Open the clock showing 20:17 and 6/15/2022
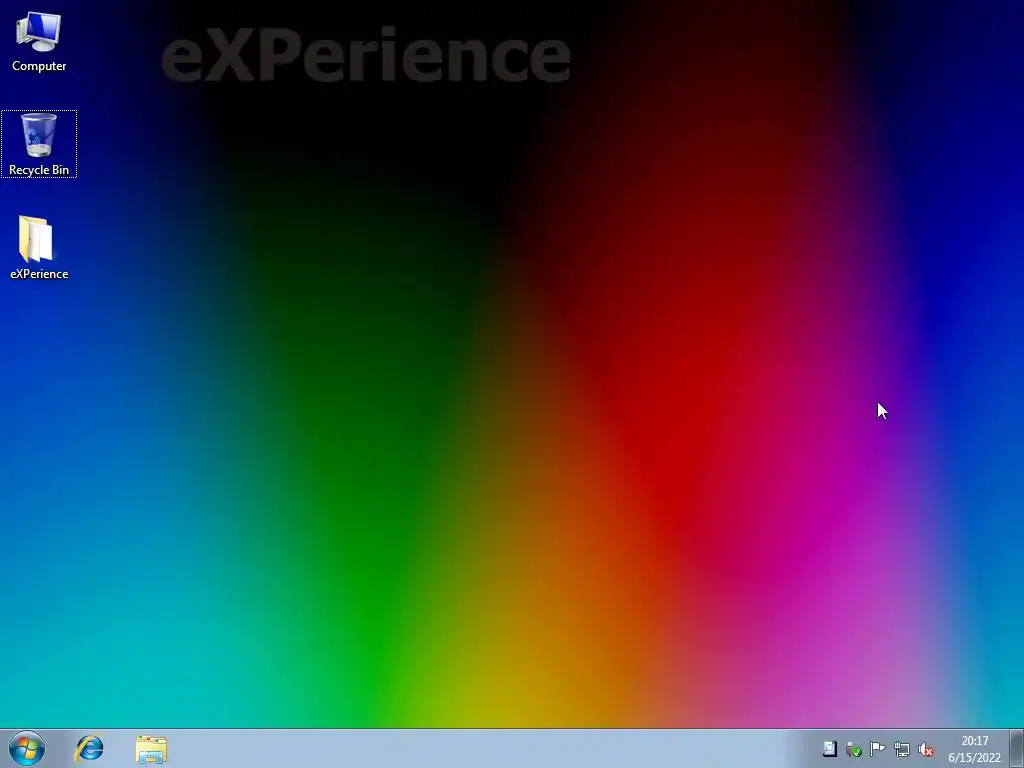 pos(974,749)
